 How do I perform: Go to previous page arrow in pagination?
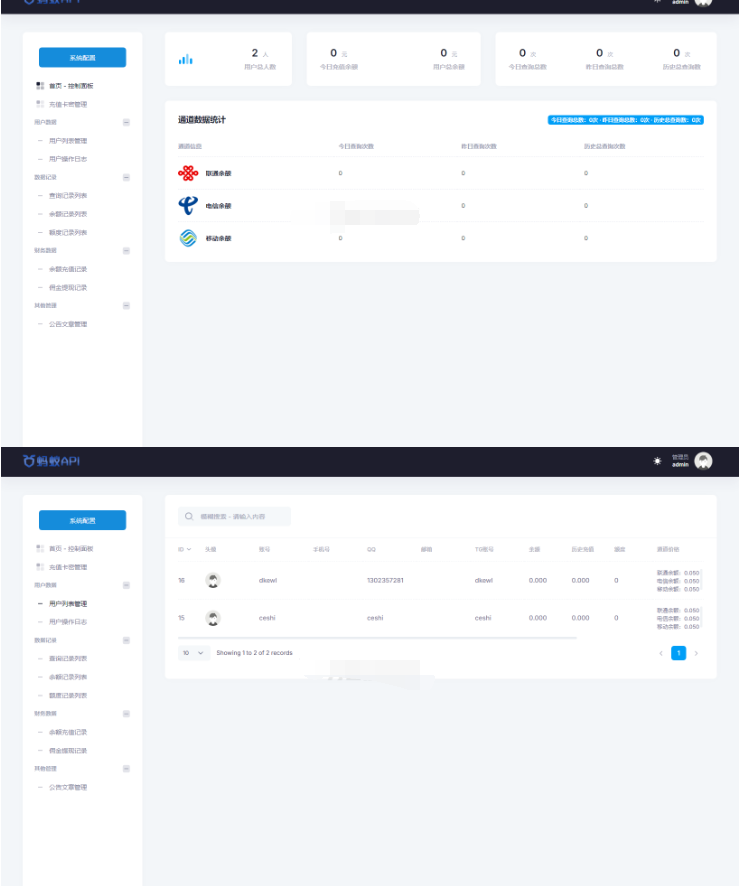point(661,653)
